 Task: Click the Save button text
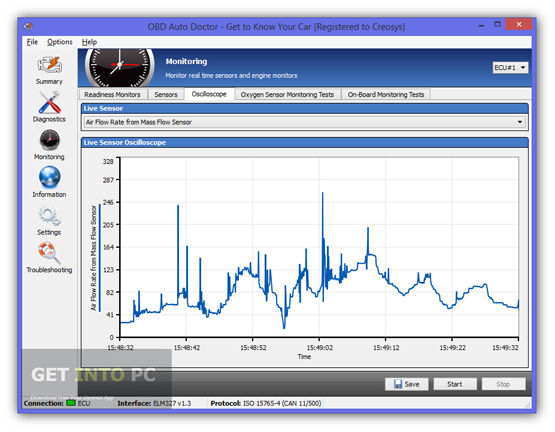412,384
